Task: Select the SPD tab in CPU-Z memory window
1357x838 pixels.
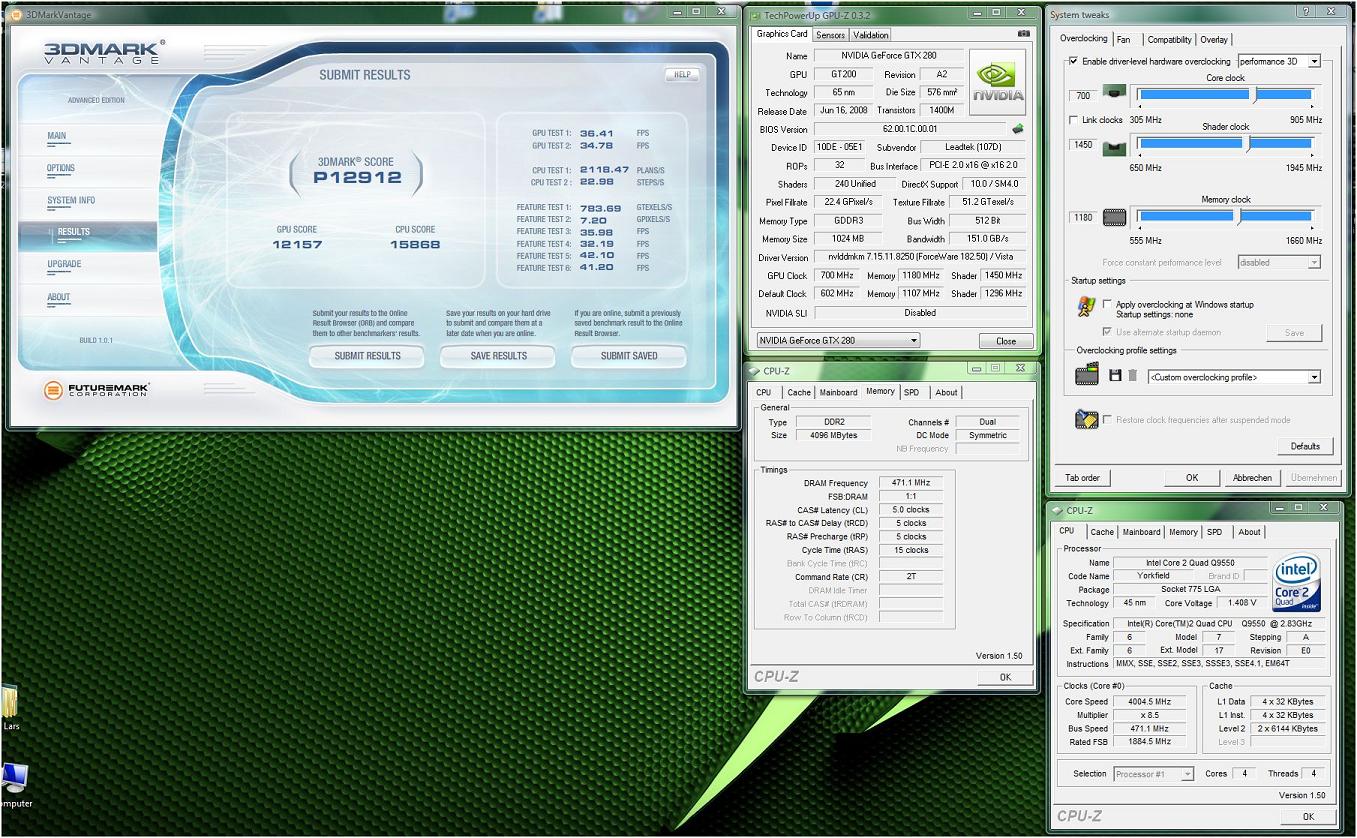Action: coord(911,392)
